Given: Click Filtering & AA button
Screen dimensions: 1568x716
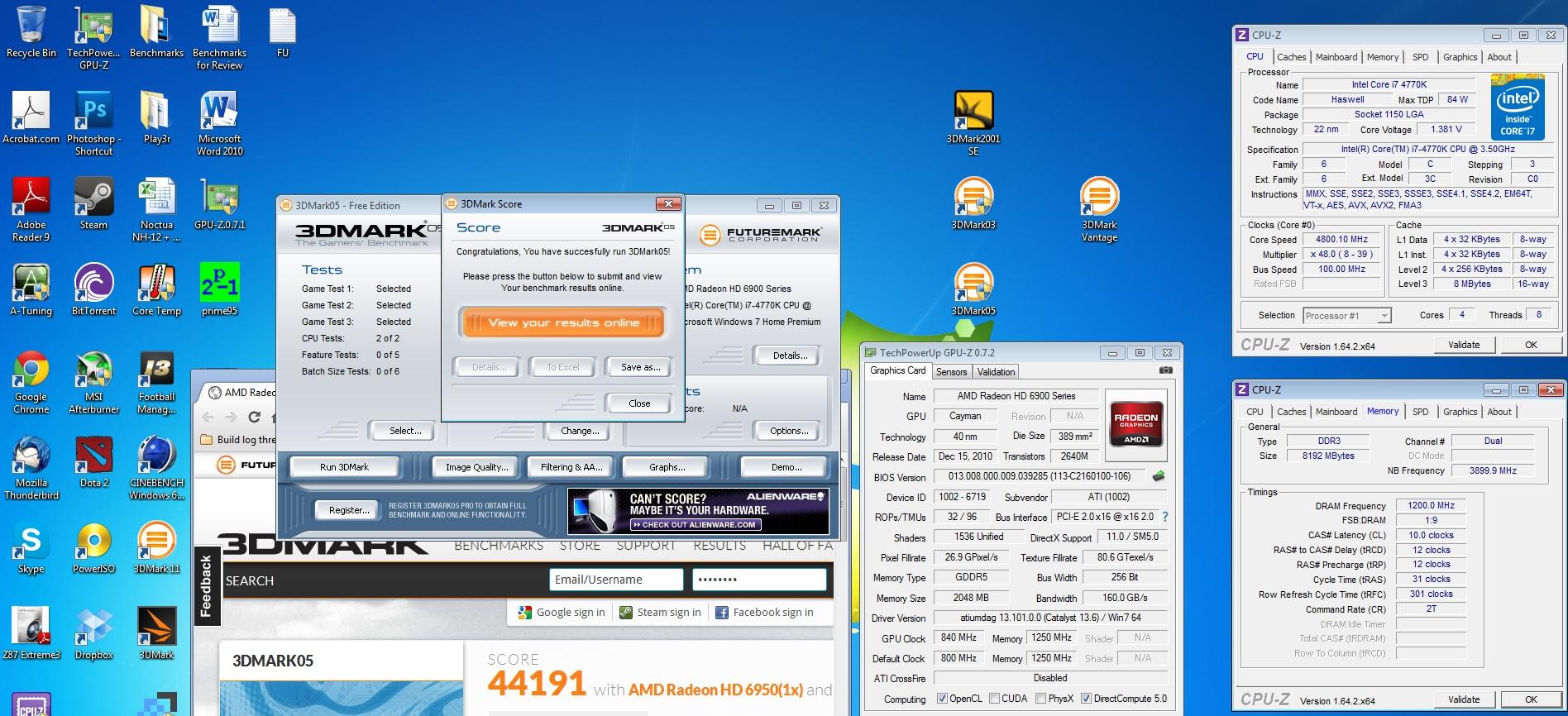Looking at the screenshot, I should (571, 467).
